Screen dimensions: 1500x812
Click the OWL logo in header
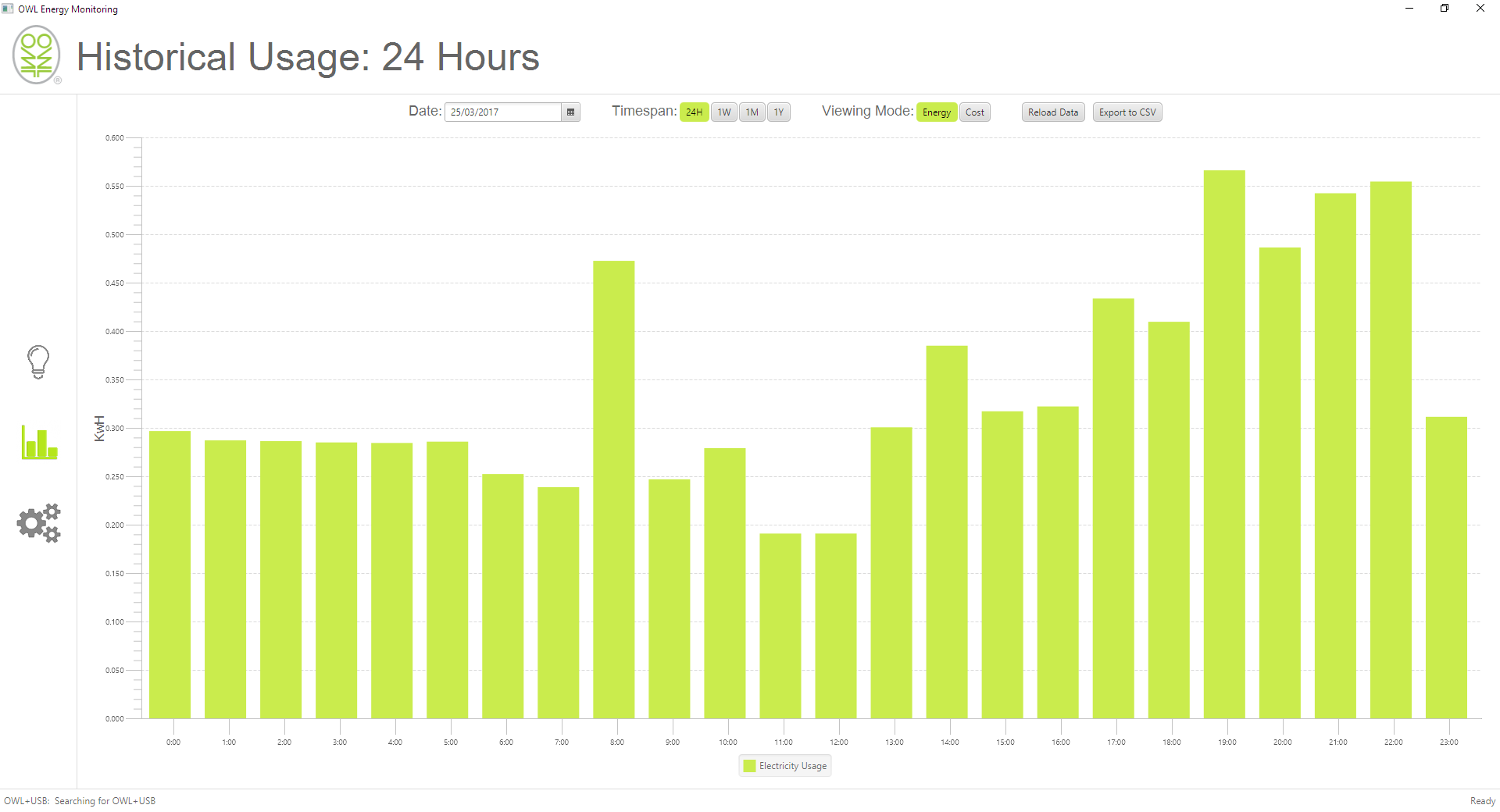[37, 55]
